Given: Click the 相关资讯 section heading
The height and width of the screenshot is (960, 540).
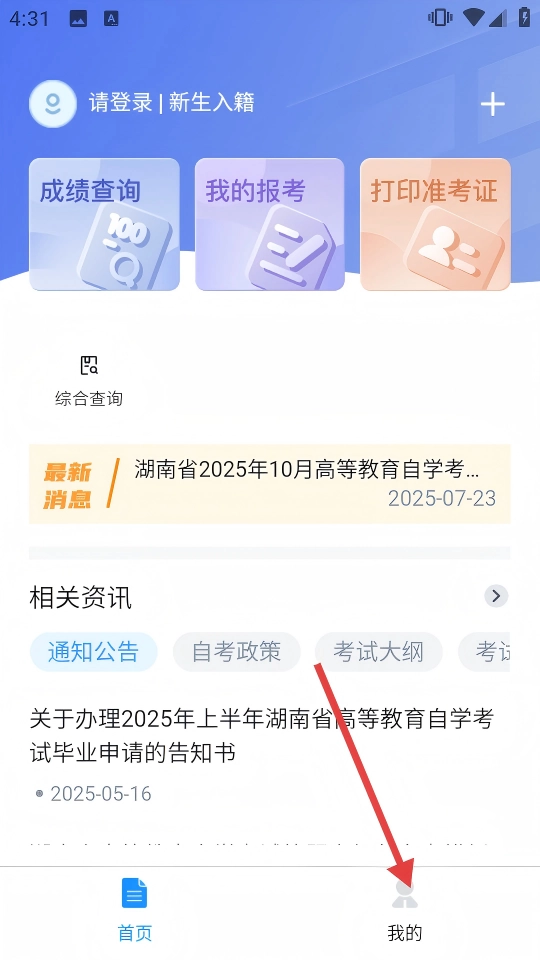Looking at the screenshot, I should [x=80, y=597].
